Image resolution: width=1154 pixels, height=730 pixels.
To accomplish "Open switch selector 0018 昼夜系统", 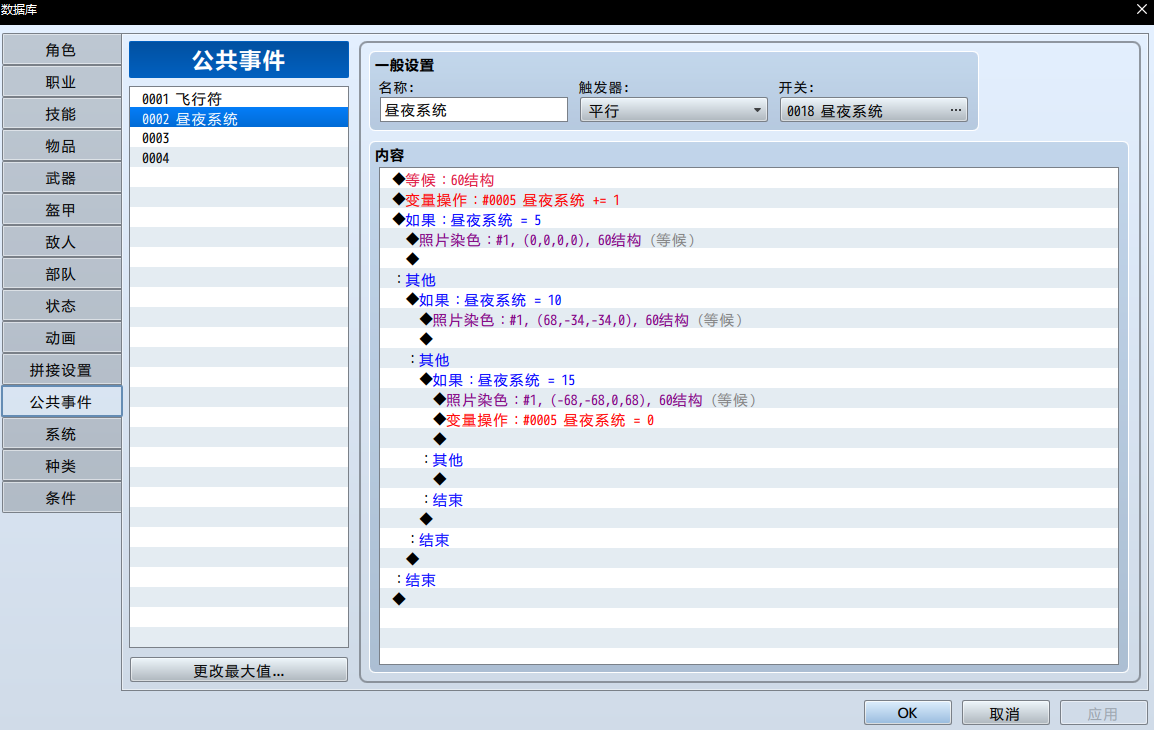I will point(874,110).
